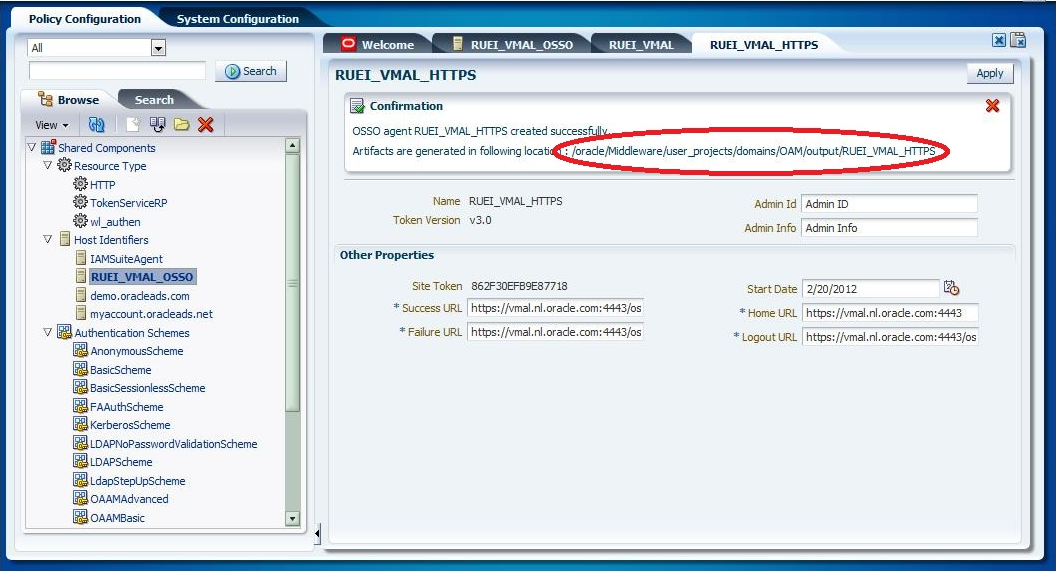Click the Token Version value v3.0

[x=480, y=220]
